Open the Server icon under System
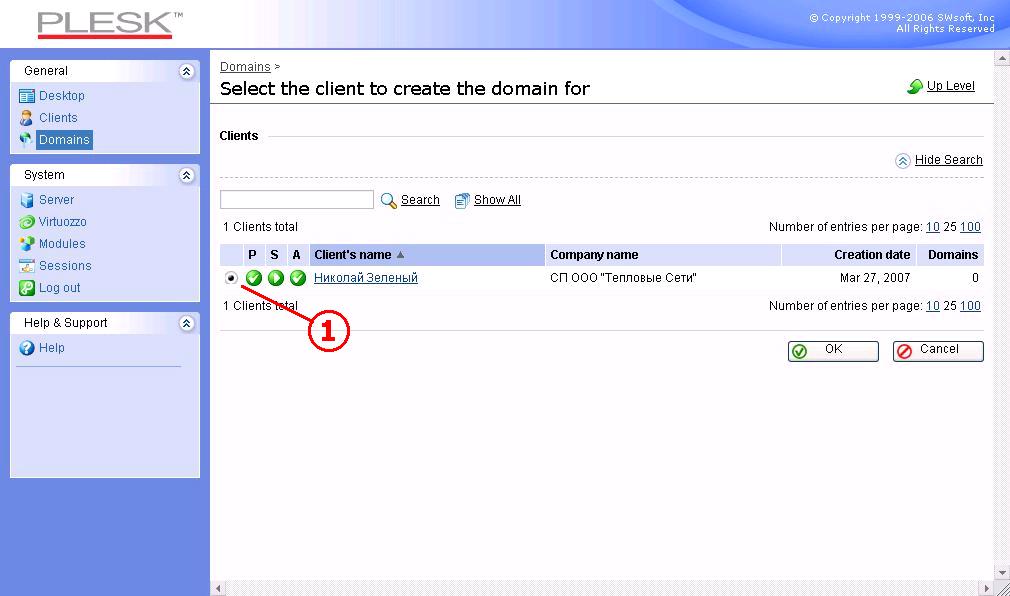The height and width of the screenshot is (596, 1010). [27, 200]
